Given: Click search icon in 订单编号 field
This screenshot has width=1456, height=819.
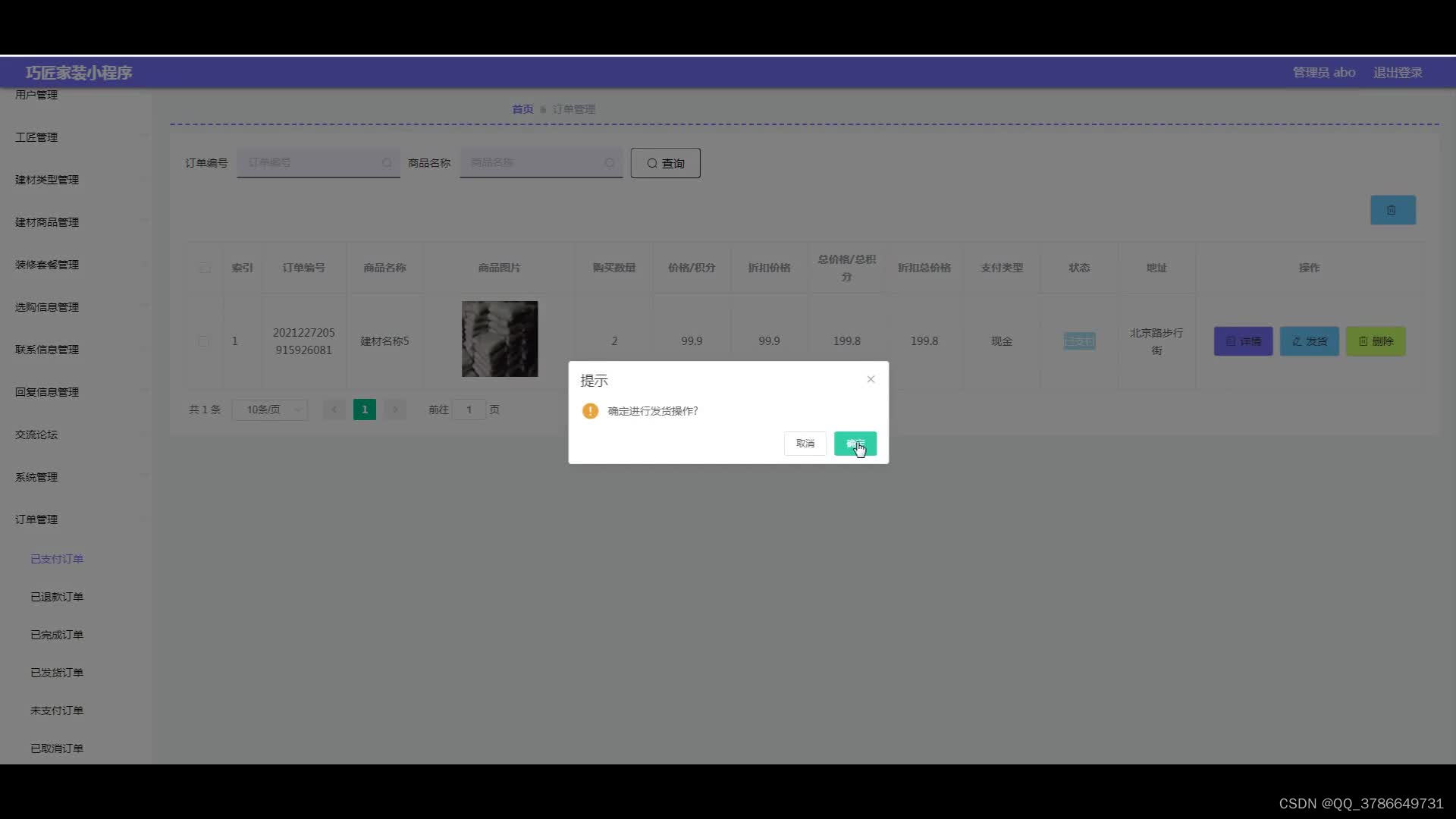Looking at the screenshot, I should (x=387, y=163).
